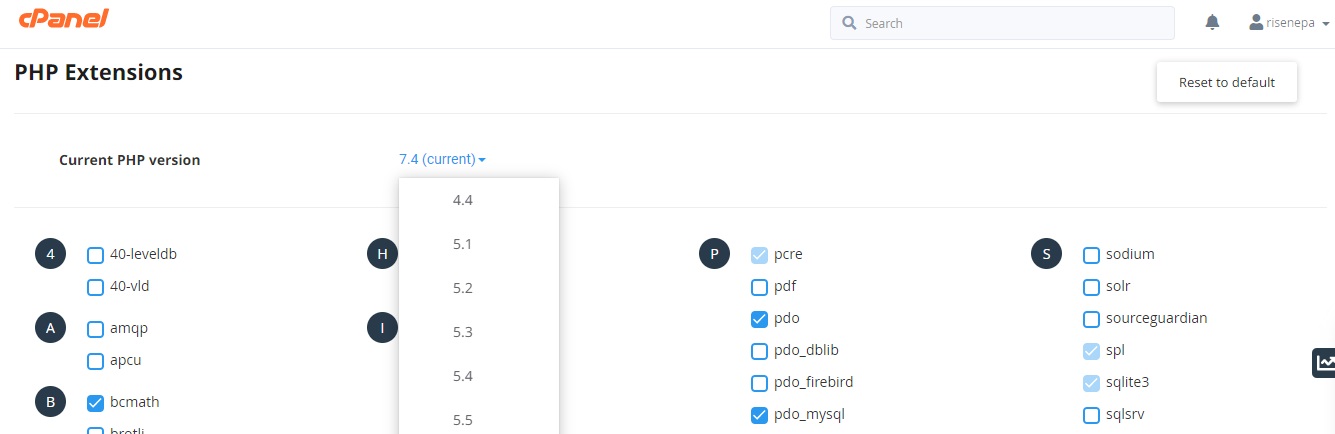This screenshot has width=1335, height=434.
Task: Enable pdo_dblib extension
Action: click(759, 351)
